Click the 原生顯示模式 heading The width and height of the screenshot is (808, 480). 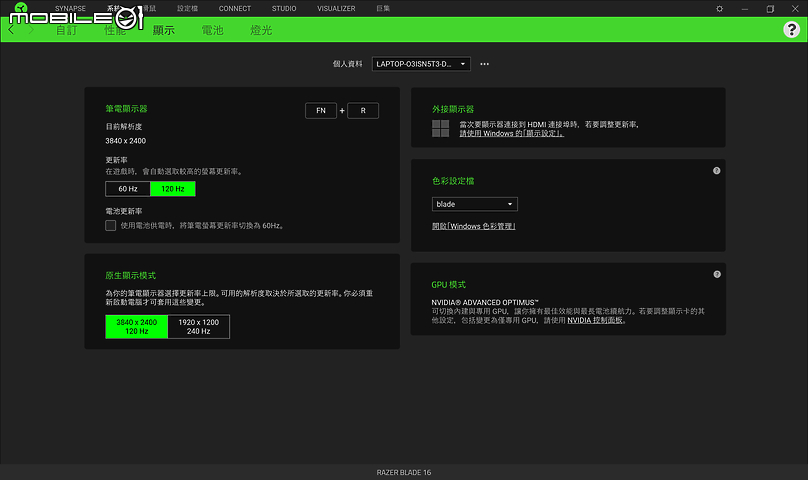click(x=130, y=275)
